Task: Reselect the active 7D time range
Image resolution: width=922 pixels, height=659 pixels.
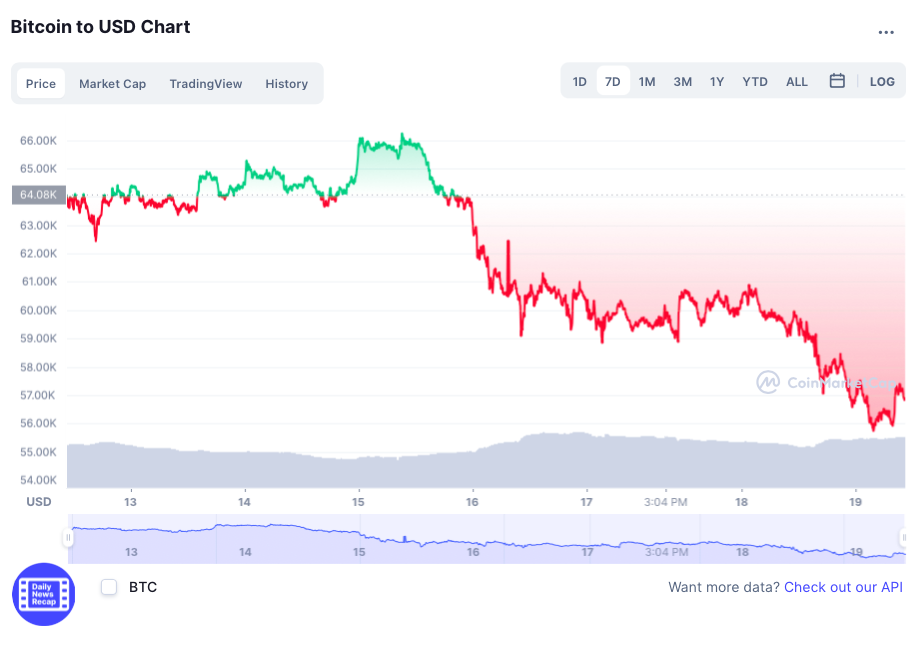Action: pos(613,81)
